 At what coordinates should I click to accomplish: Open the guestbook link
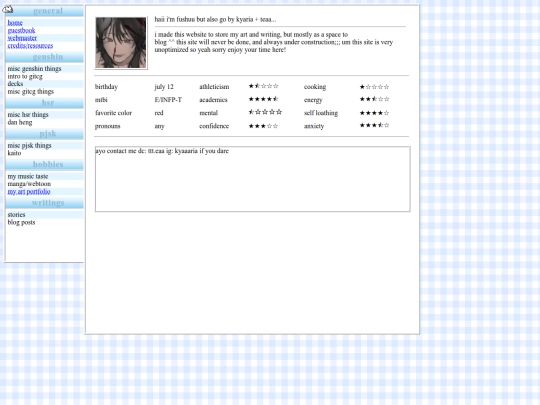tap(21, 31)
